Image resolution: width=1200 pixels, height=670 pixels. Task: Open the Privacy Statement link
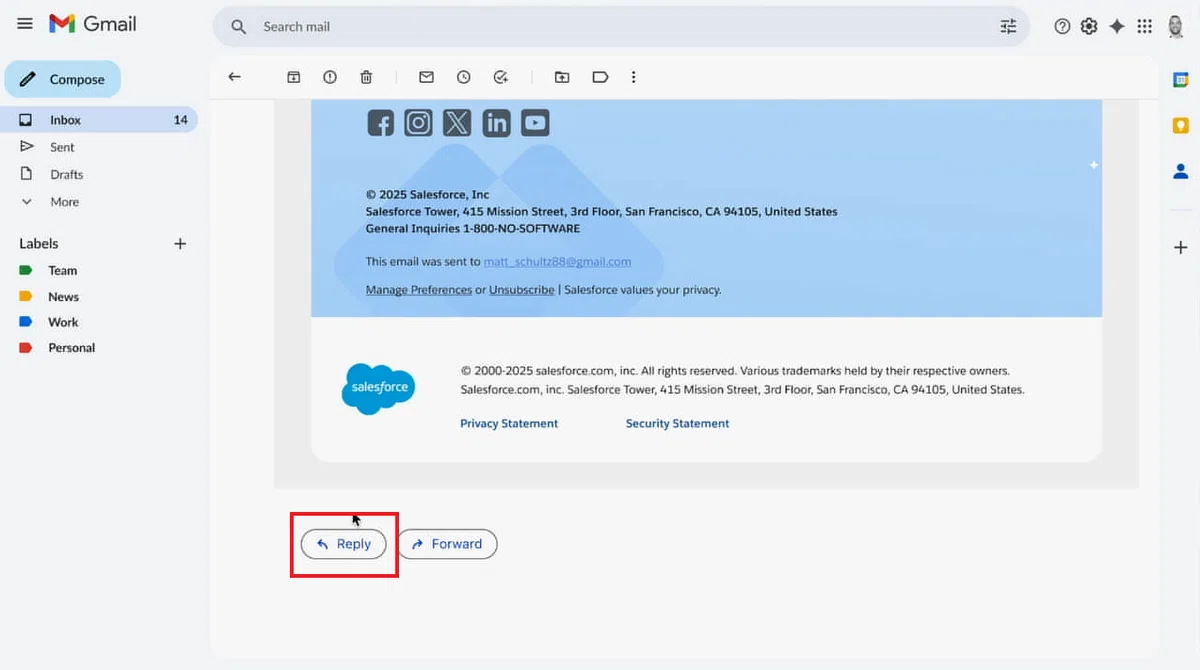(x=509, y=424)
